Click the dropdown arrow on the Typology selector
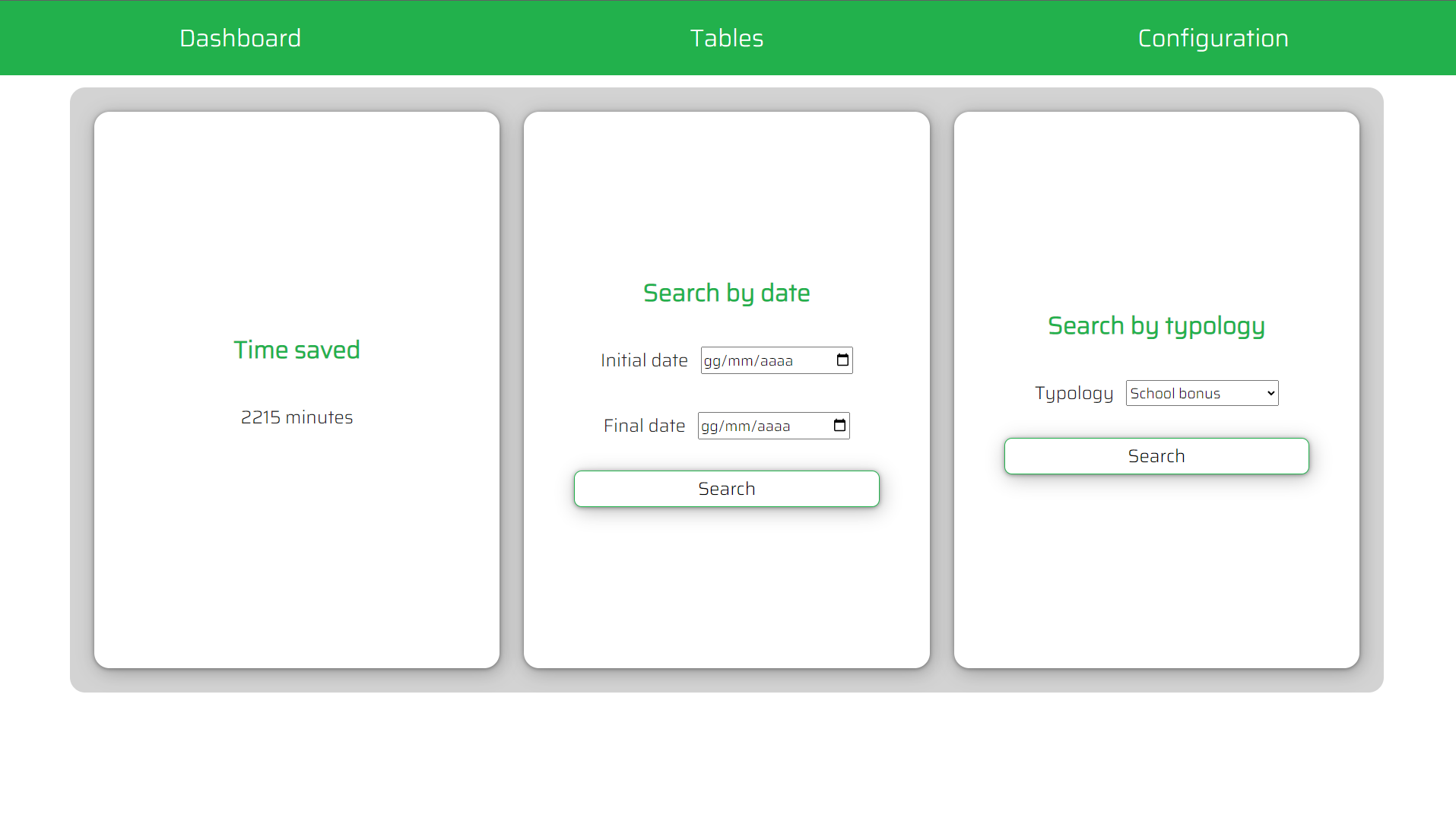This screenshot has width=1456, height=821. [x=1268, y=393]
